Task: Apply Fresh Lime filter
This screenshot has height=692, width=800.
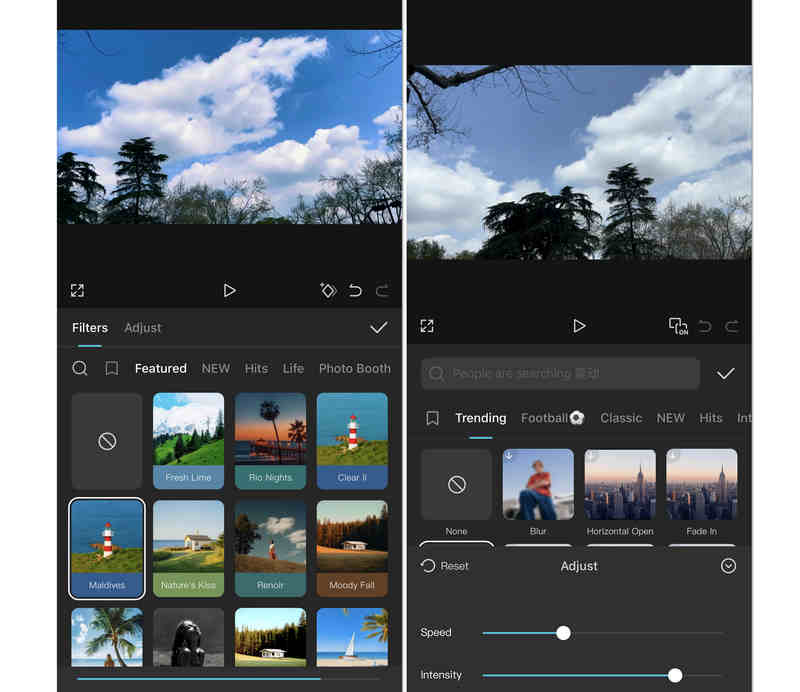Action: coord(188,441)
